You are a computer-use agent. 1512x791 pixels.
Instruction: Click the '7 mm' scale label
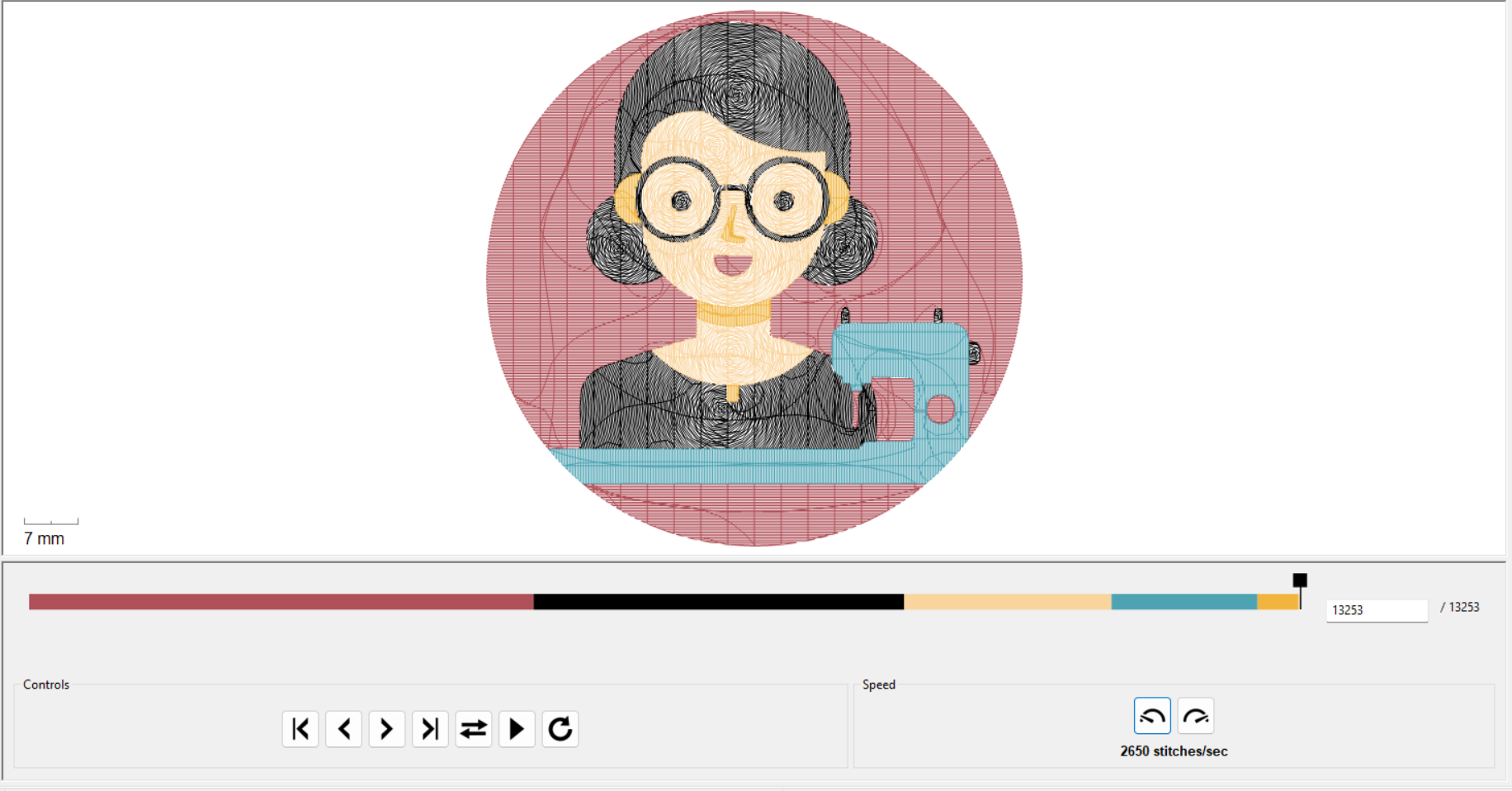click(45, 538)
